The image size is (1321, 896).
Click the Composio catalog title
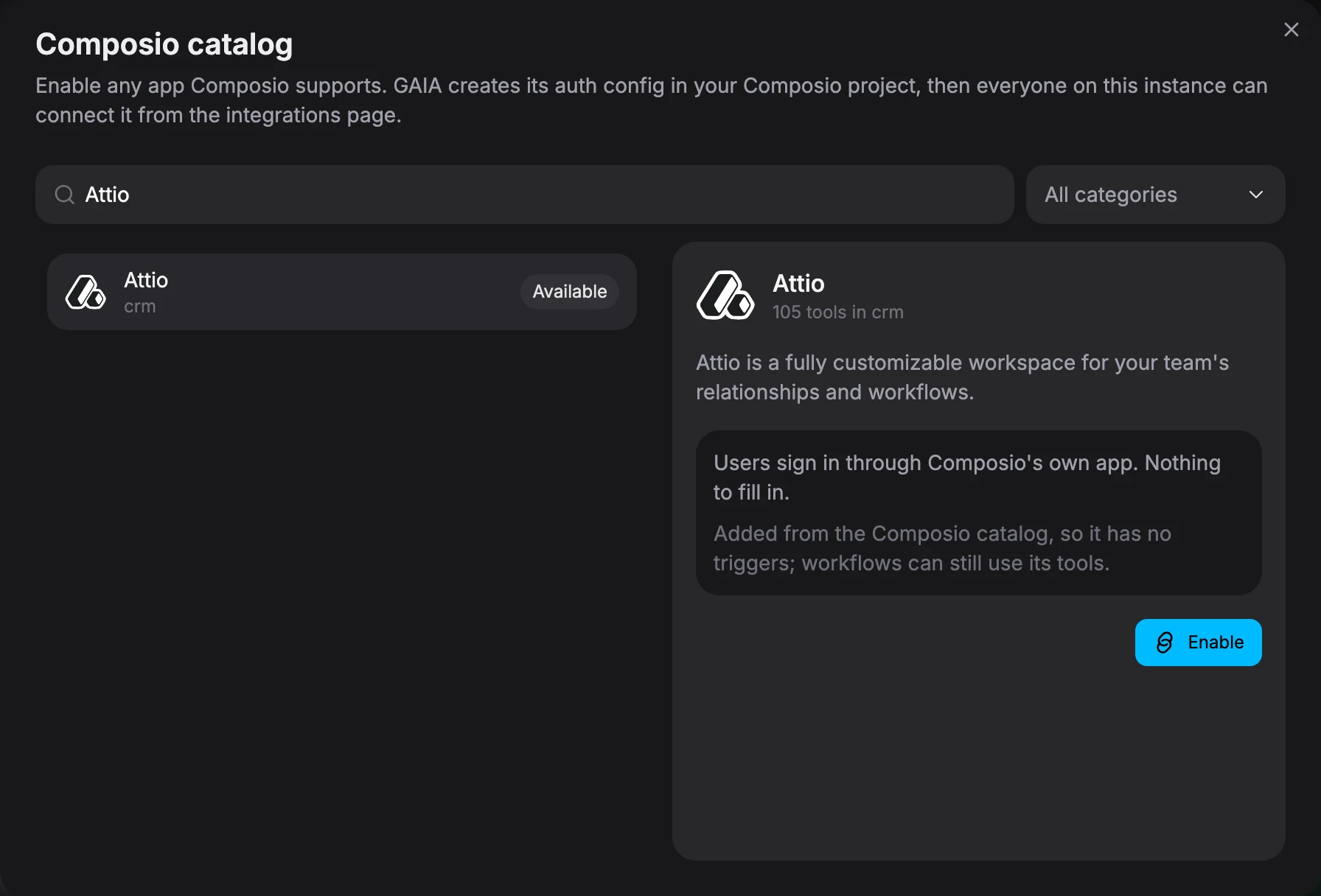click(x=164, y=44)
